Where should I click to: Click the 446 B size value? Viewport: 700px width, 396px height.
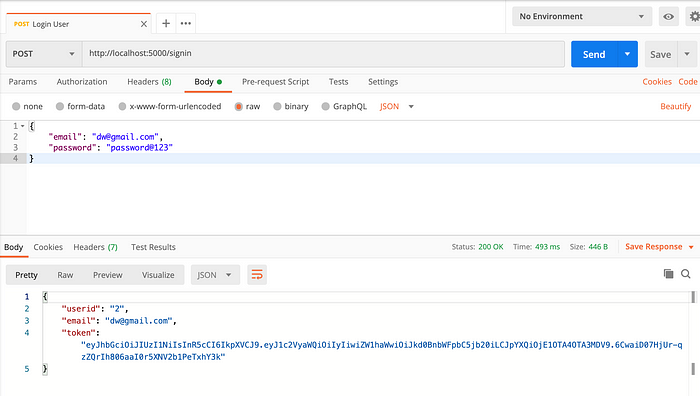pyautogui.click(x=598, y=247)
